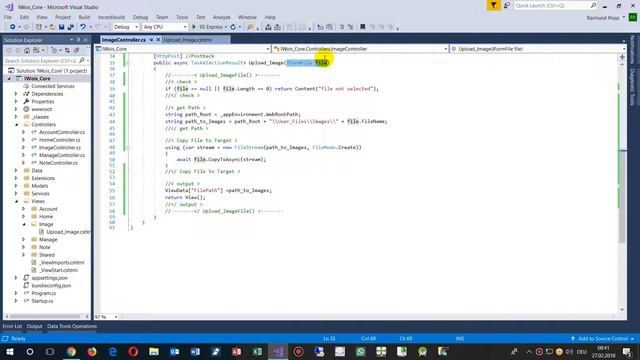Open the Error List tab

click(x=12, y=326)
